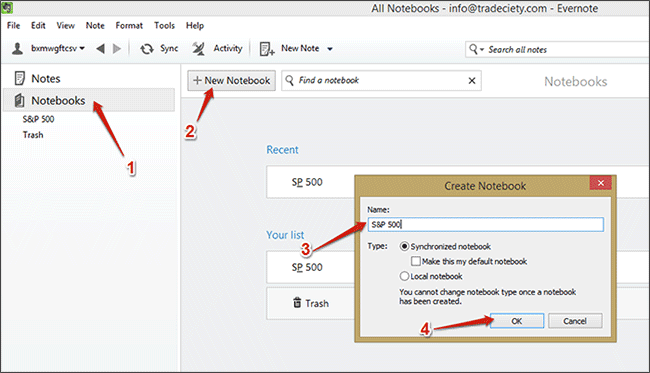
Task: Click the Your list section heading
Action: (285, 235)
